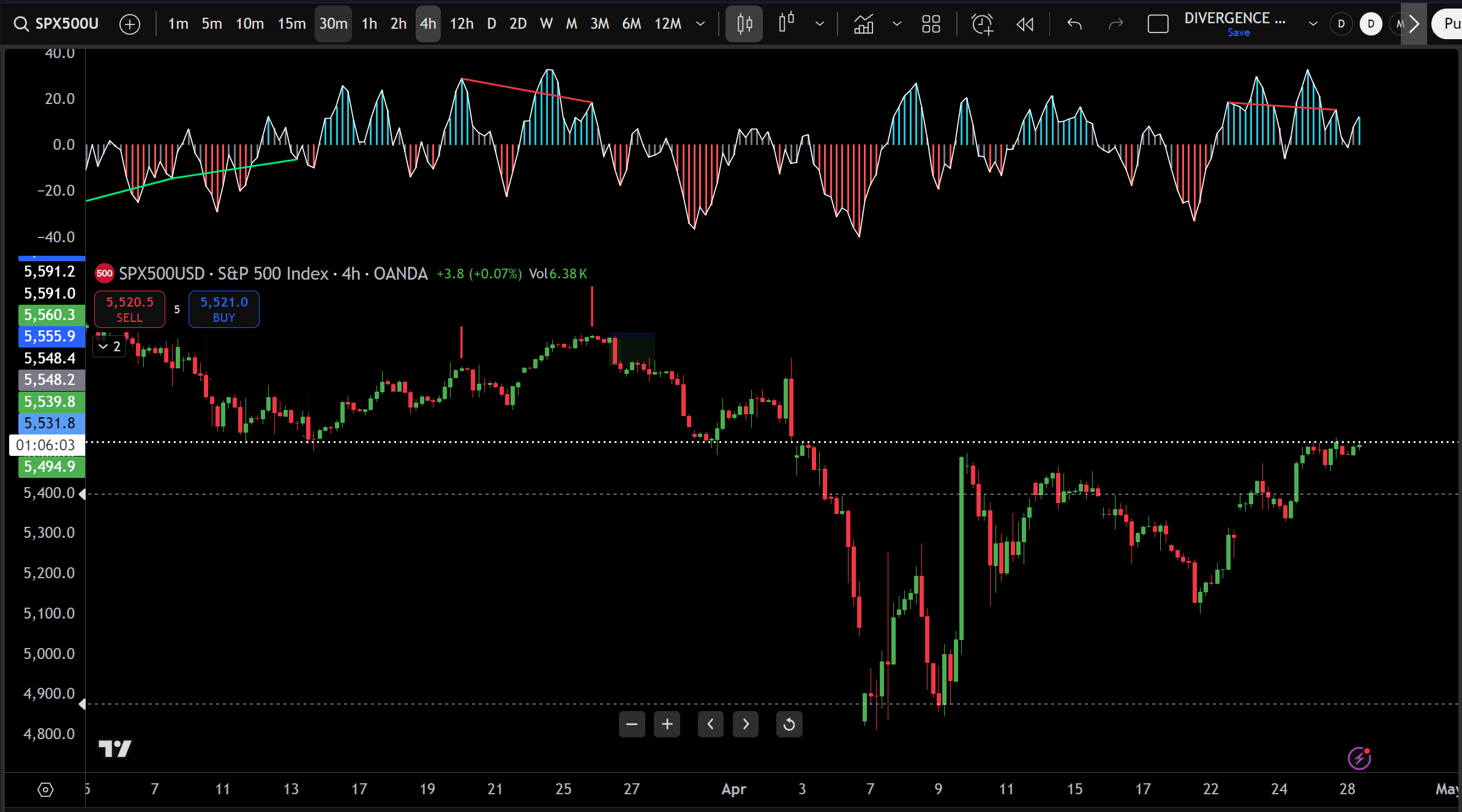Screen dimensions: 1462x812
Task: Switch to the 10m timeframe
Action: 250,24
